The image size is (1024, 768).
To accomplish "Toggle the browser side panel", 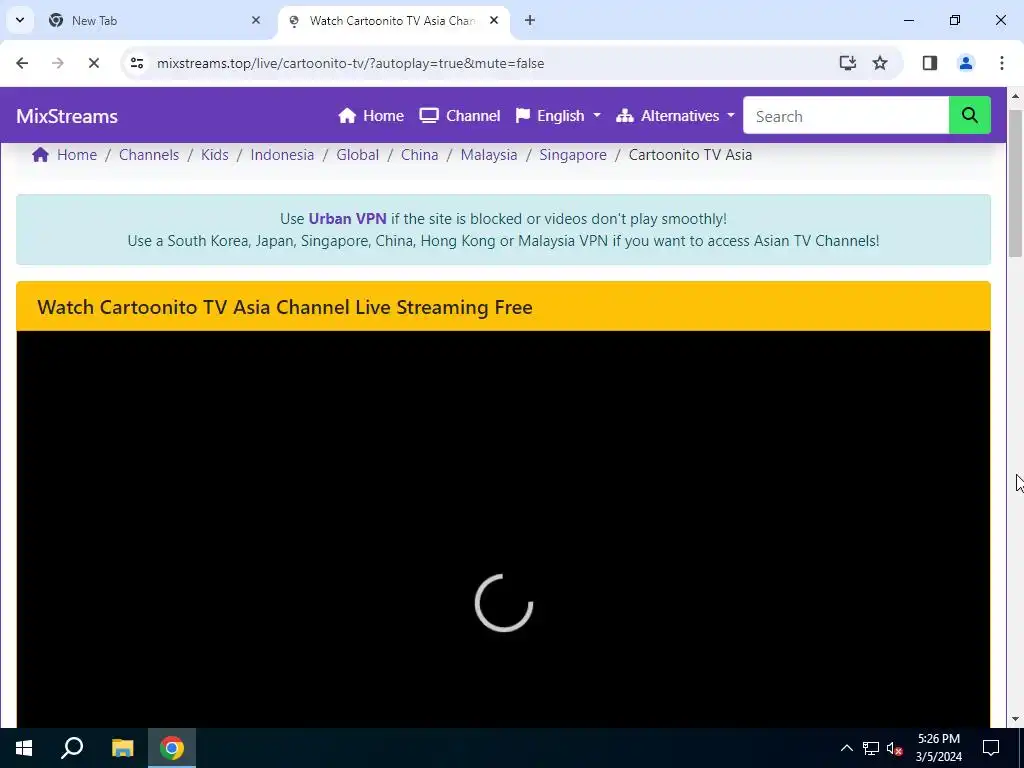I will (930, 63).
